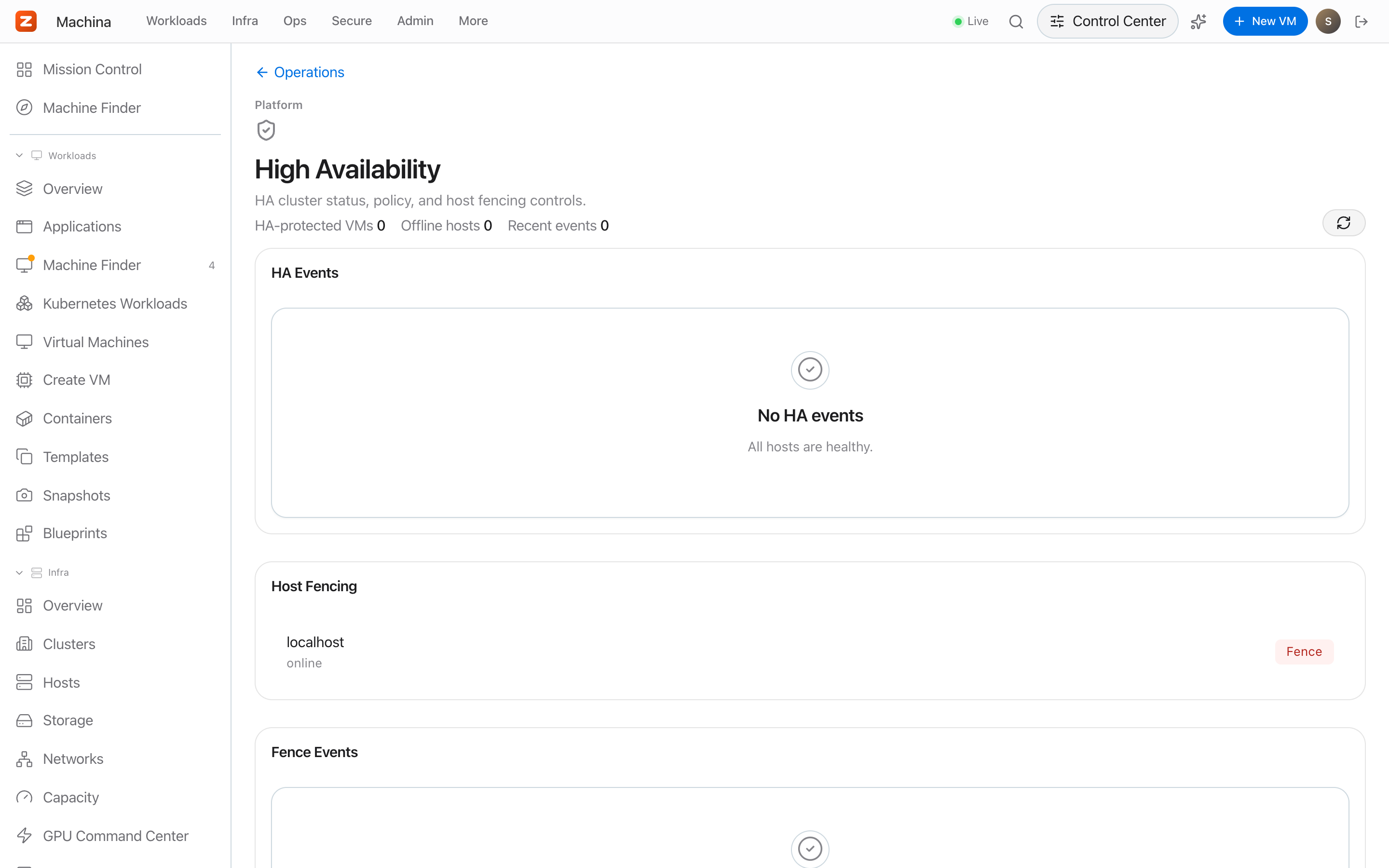Collapse the Infra sidebar section
Screen dimensions: 1389x868
point(42,572)
